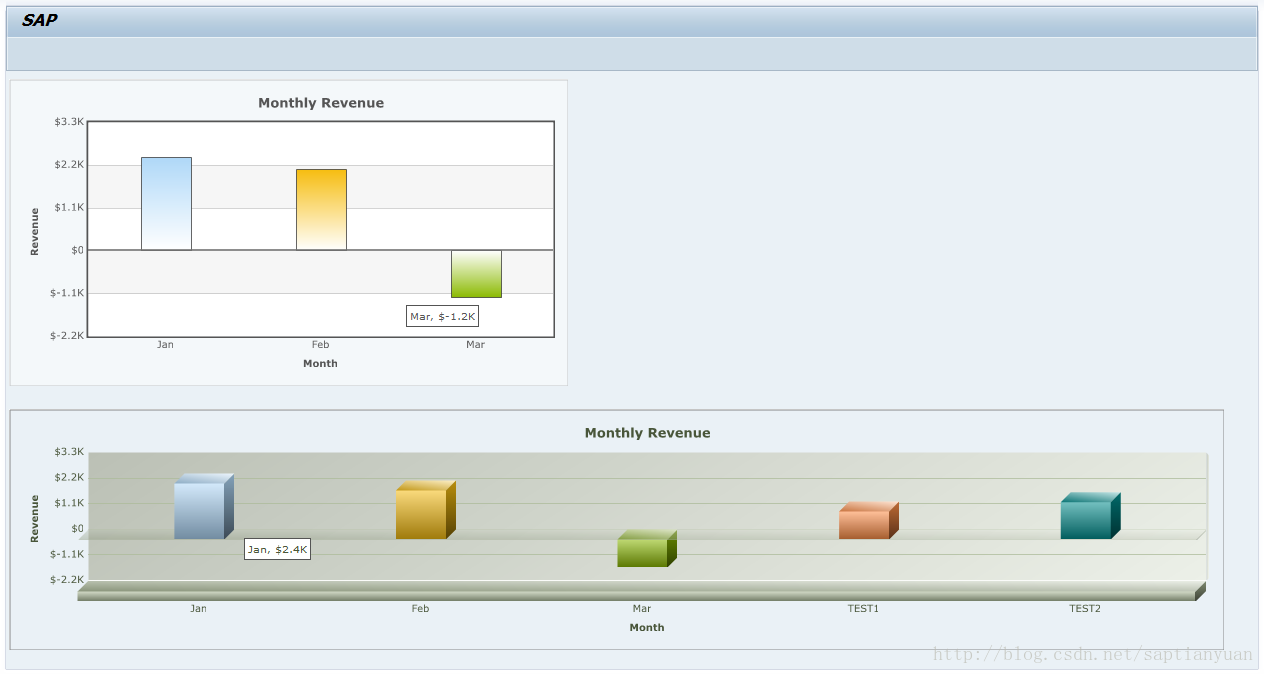
Task: Click the Feb label under top chart
Action: (321, 344)
